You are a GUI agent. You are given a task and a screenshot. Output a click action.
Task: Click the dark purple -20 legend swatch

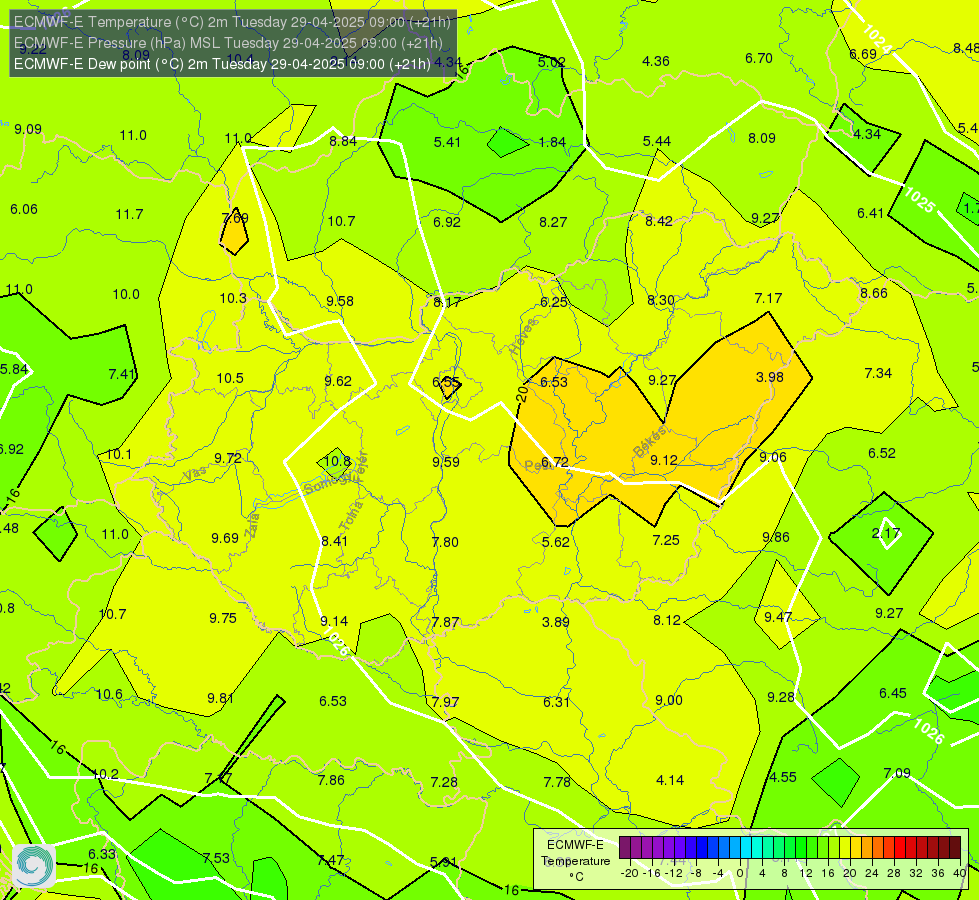coord(625,848)
